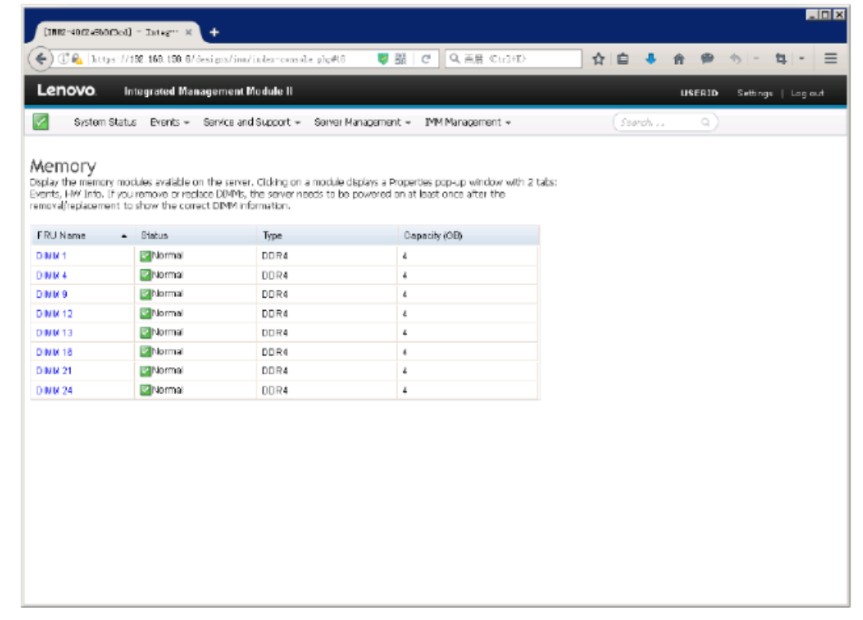Click the green shield icon in address bar

(383, 59)
